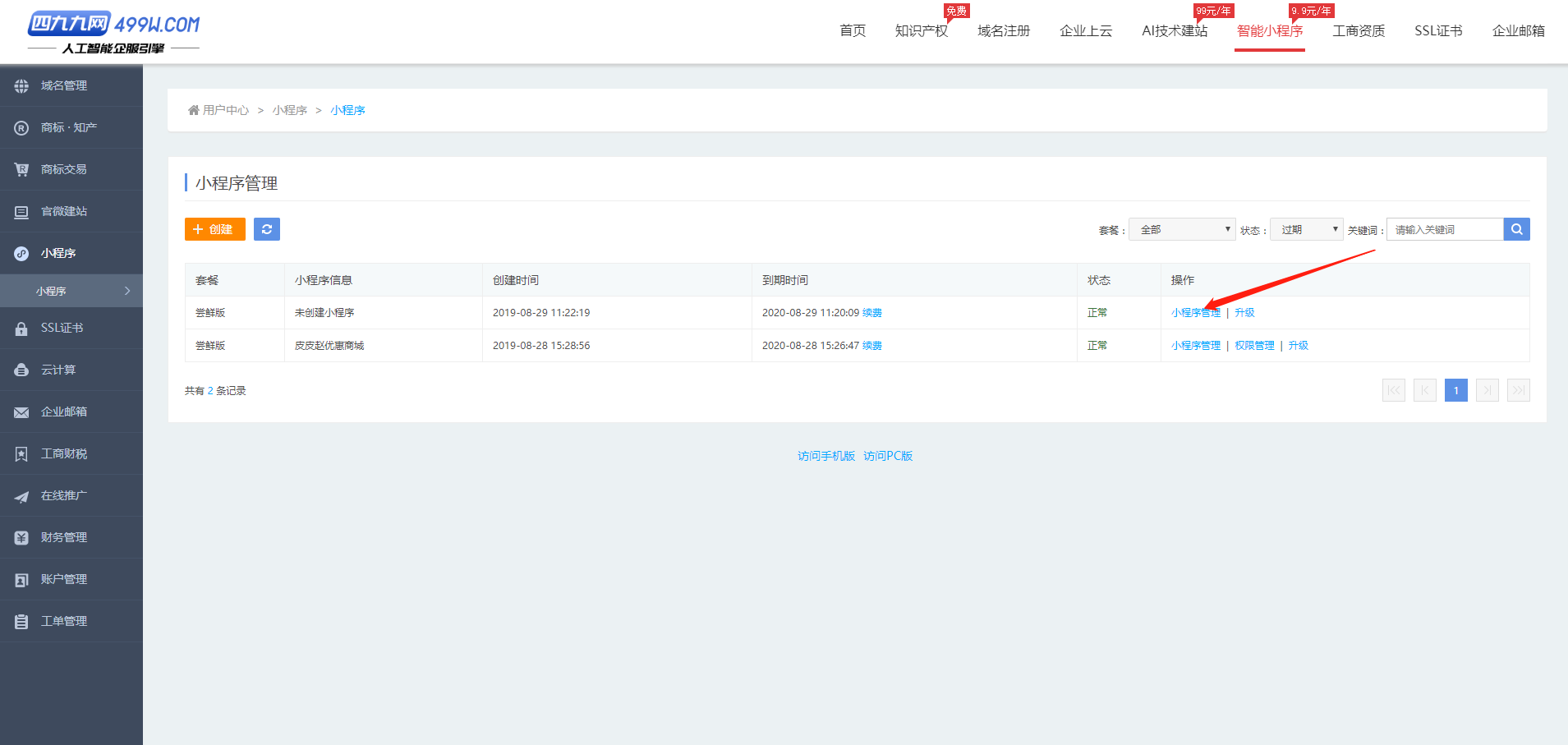The width and height of the screenshot is (1568, 745).
Task: Click the paper plane icon for 在线推广
Action: click(21, 496)
